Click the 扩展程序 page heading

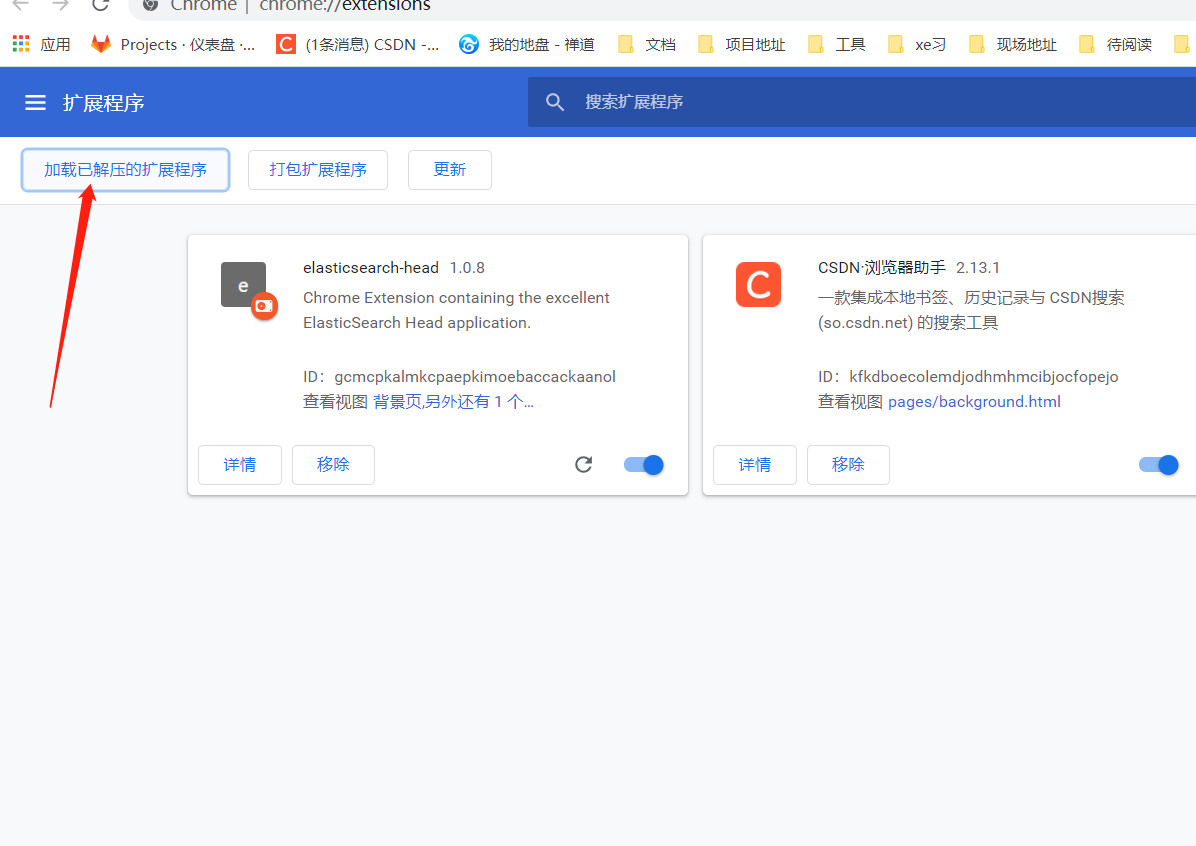point(104,103)
